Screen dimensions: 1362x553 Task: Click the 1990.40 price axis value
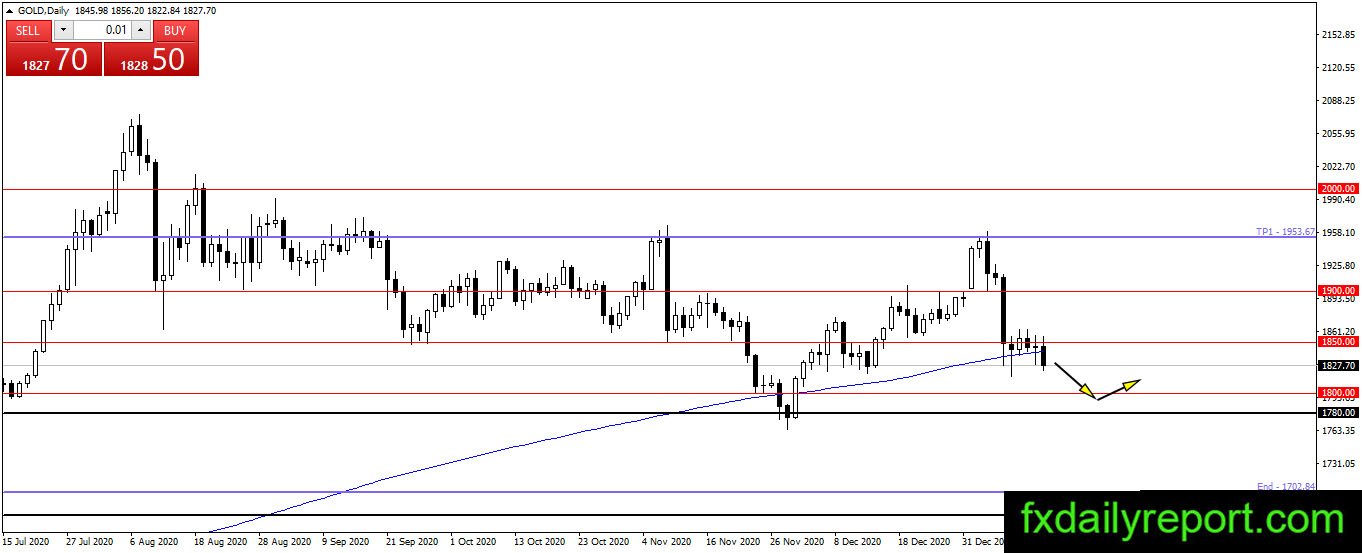coord(1338,200)
